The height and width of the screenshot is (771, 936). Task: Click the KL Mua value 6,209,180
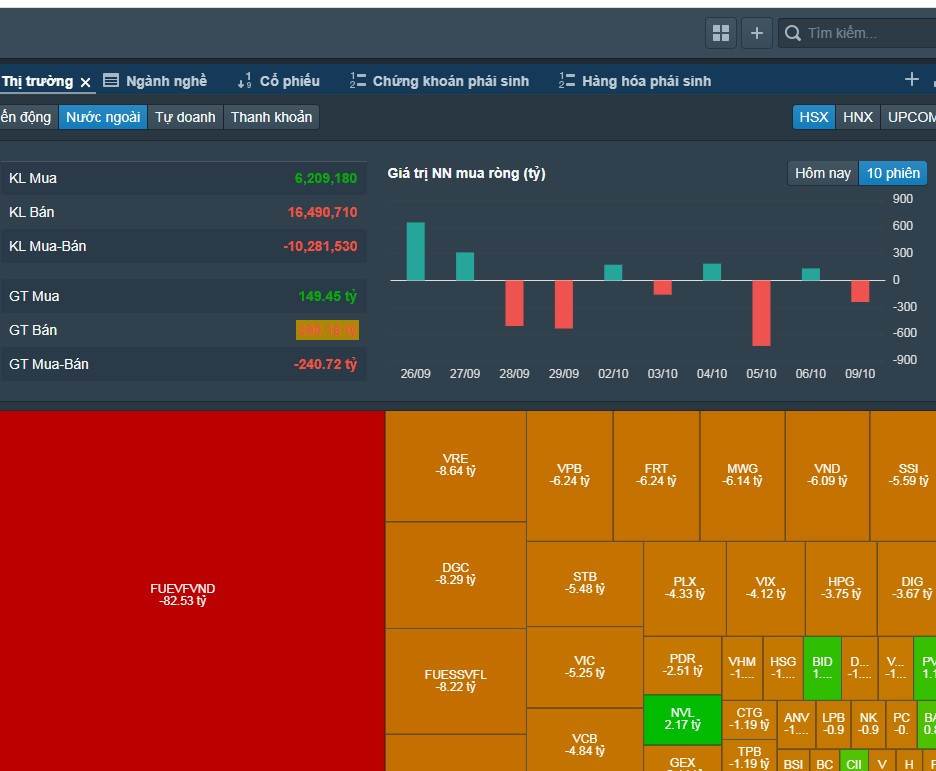(325, 178)
